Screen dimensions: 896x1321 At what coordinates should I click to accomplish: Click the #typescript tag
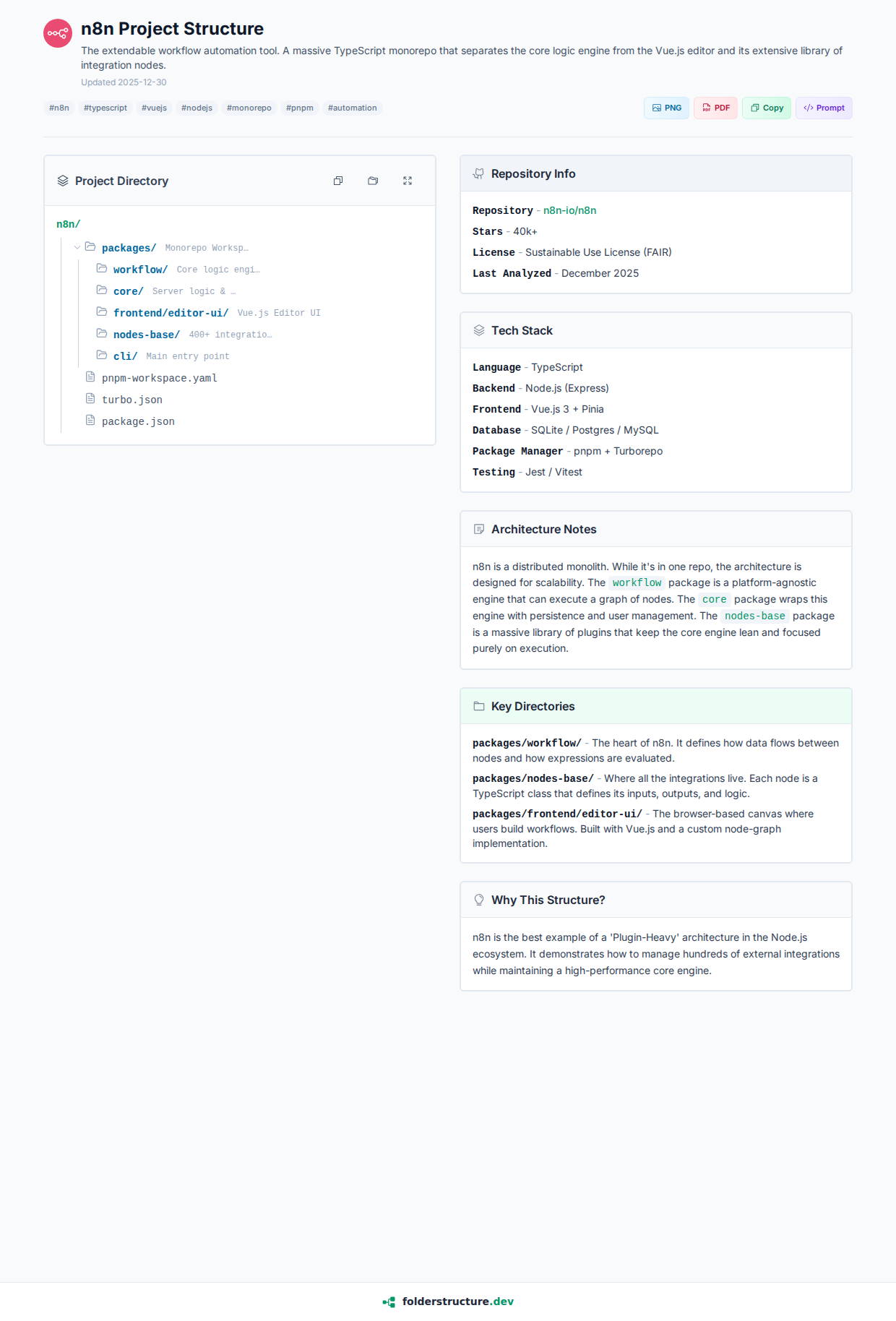pyautogui.click(x=105, y=108)
